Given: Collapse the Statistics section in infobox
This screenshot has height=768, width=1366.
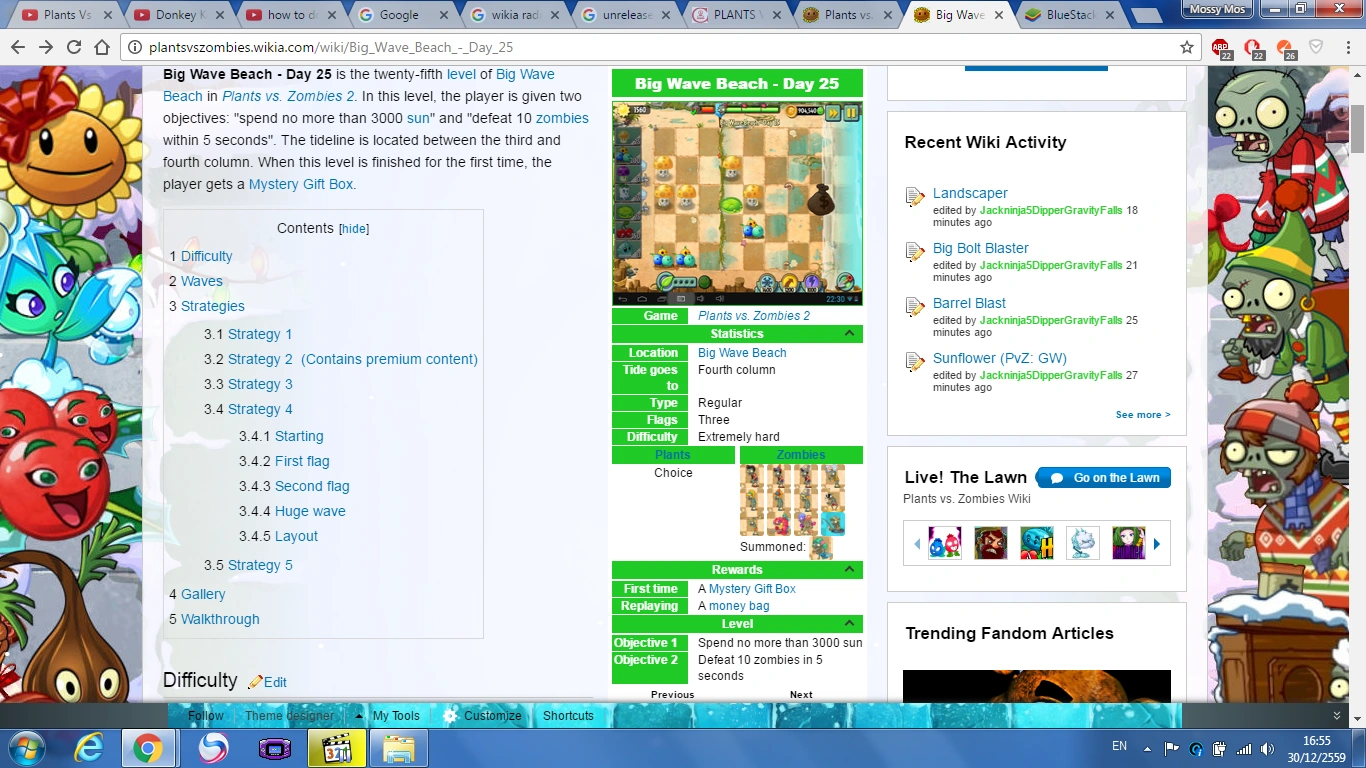Looking at the screenshot, I should pos(849,334).
